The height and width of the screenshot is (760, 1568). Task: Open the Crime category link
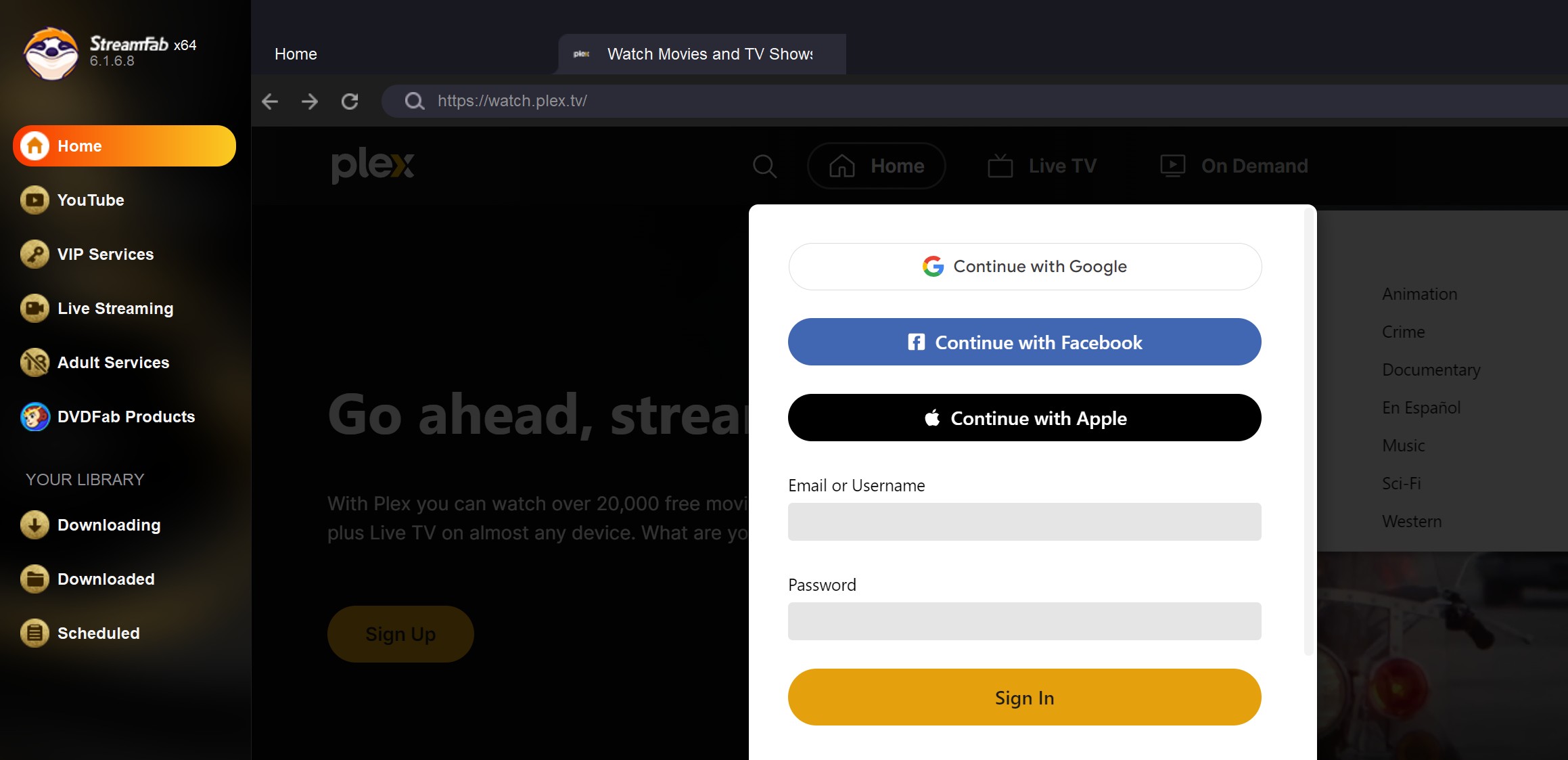tap(1403, 332)
